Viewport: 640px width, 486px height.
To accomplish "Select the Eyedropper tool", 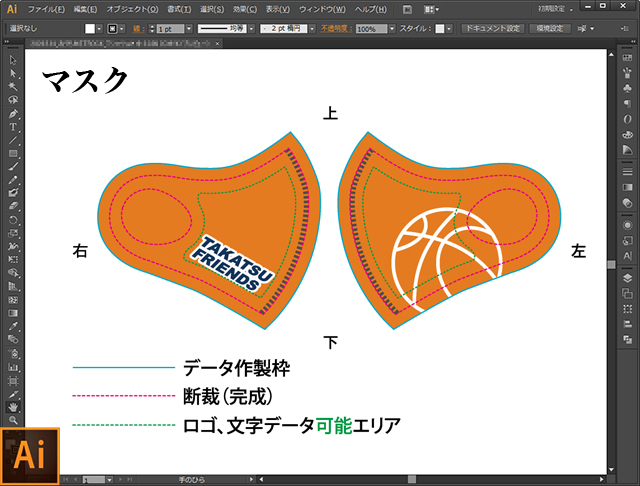I will 13,326.
